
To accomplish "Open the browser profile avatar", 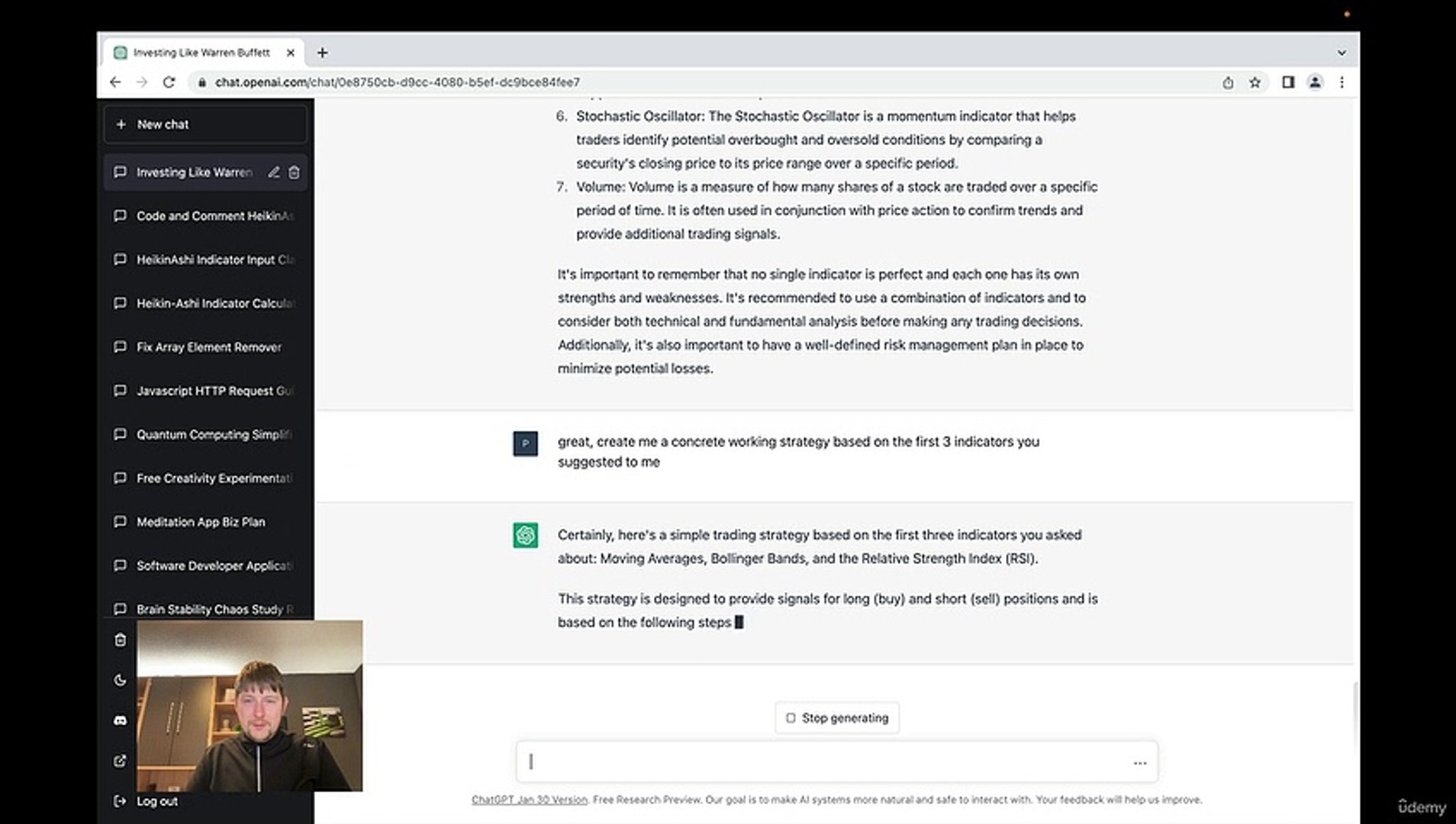I will pyautogui.click(x=1315, y=82).
